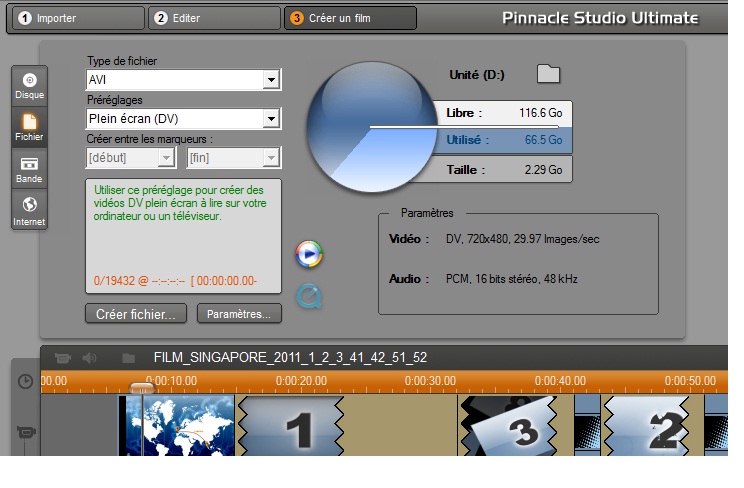Select the Créer un film tab
Viewport: 744px width, 488px height.
point(350,18)
